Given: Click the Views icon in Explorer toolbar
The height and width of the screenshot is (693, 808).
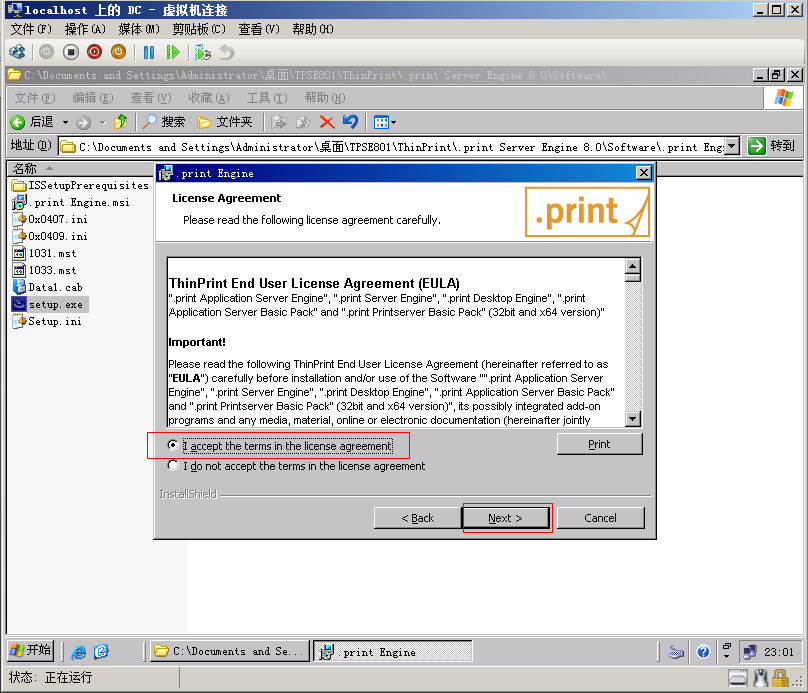Looking at the screenshot, I should pyautogui.click(x=381, y=122).
